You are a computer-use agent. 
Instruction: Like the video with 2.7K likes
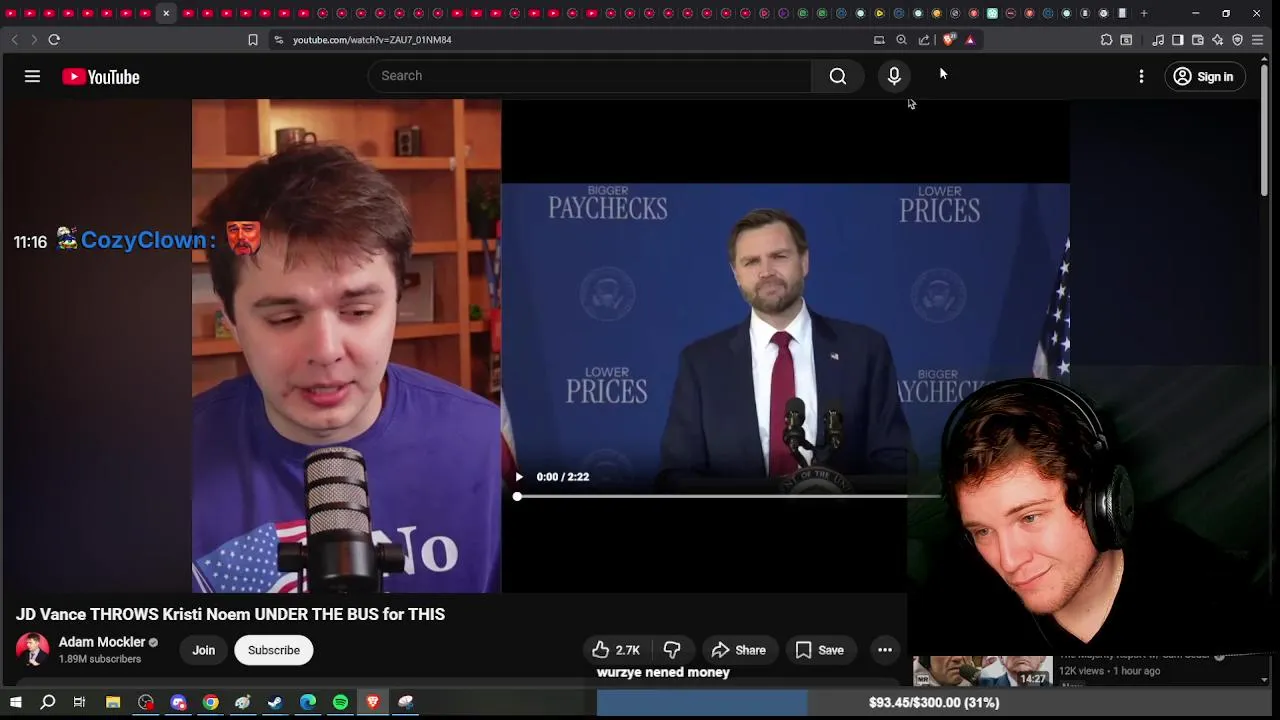pos(616,650)
